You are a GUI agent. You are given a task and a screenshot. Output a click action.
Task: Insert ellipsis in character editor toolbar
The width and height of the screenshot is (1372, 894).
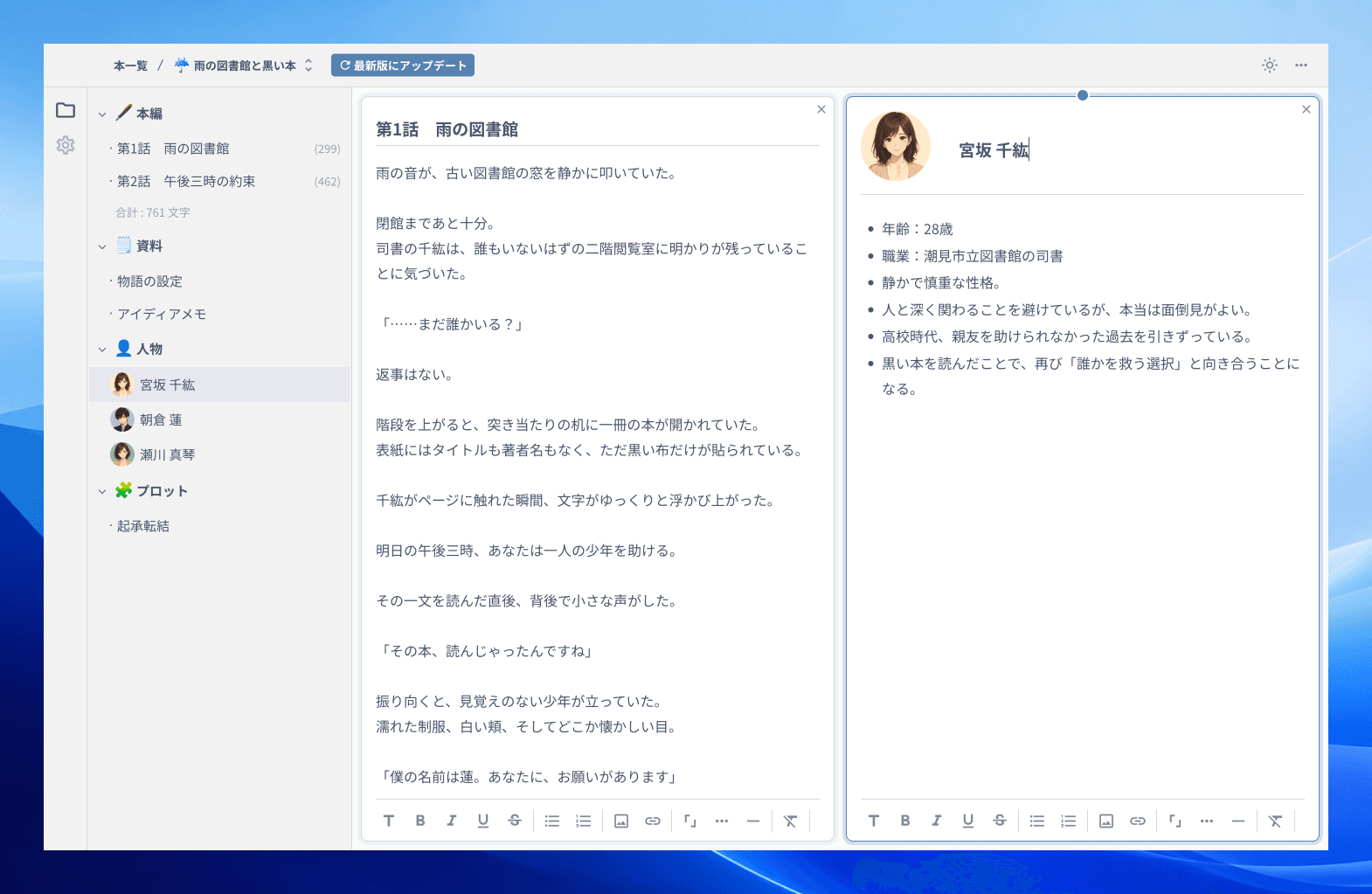pyautogui.click(x=1207, y=821)
